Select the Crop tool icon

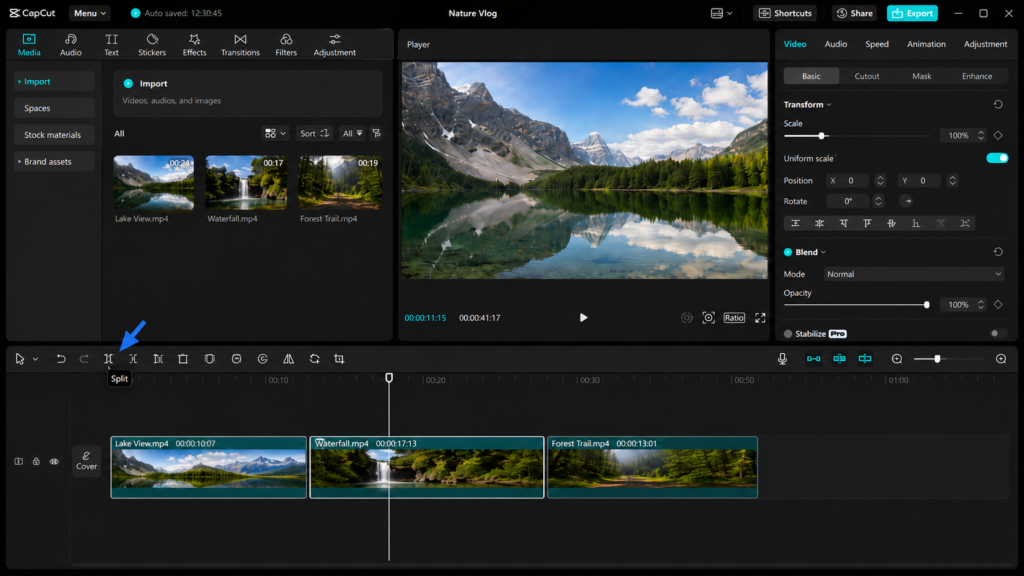pos(339,359)
